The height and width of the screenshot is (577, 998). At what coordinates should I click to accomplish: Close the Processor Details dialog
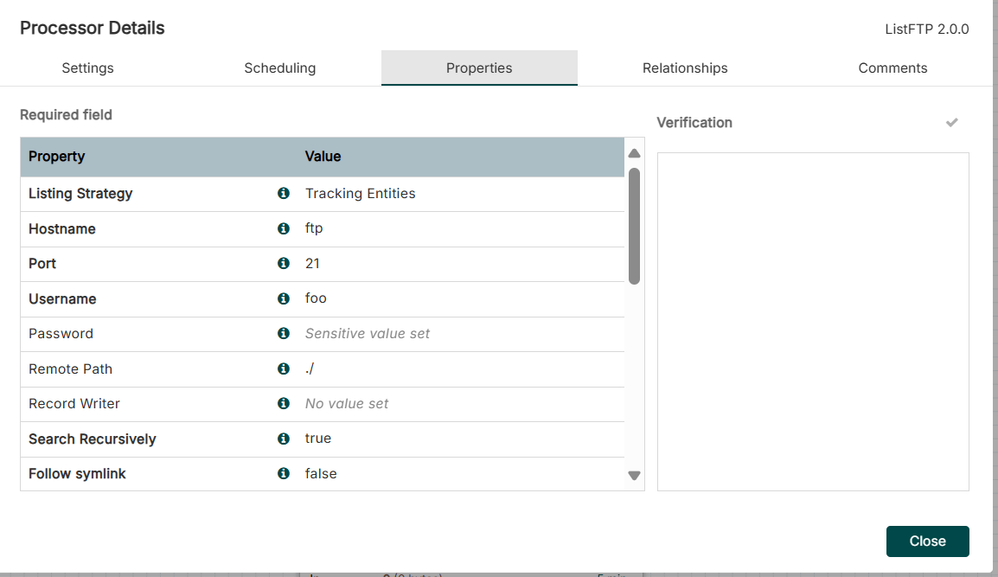(x=927, y=541)
